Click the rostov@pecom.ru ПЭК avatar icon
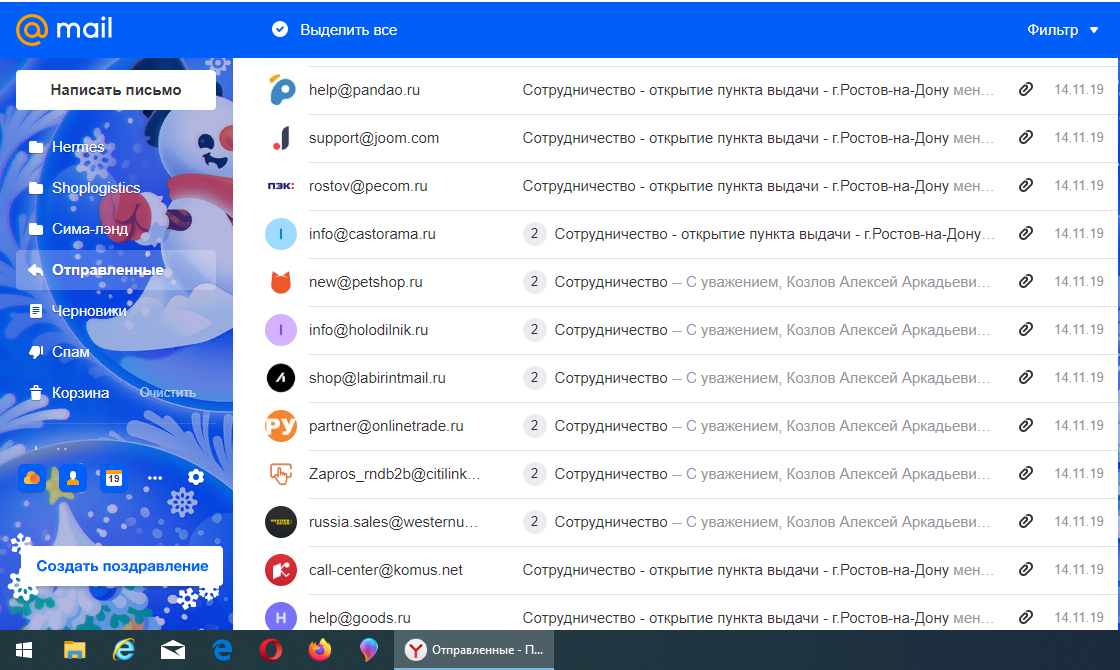Image resolution: width=1120 pixels, height=670 pixels. point(281,186)
